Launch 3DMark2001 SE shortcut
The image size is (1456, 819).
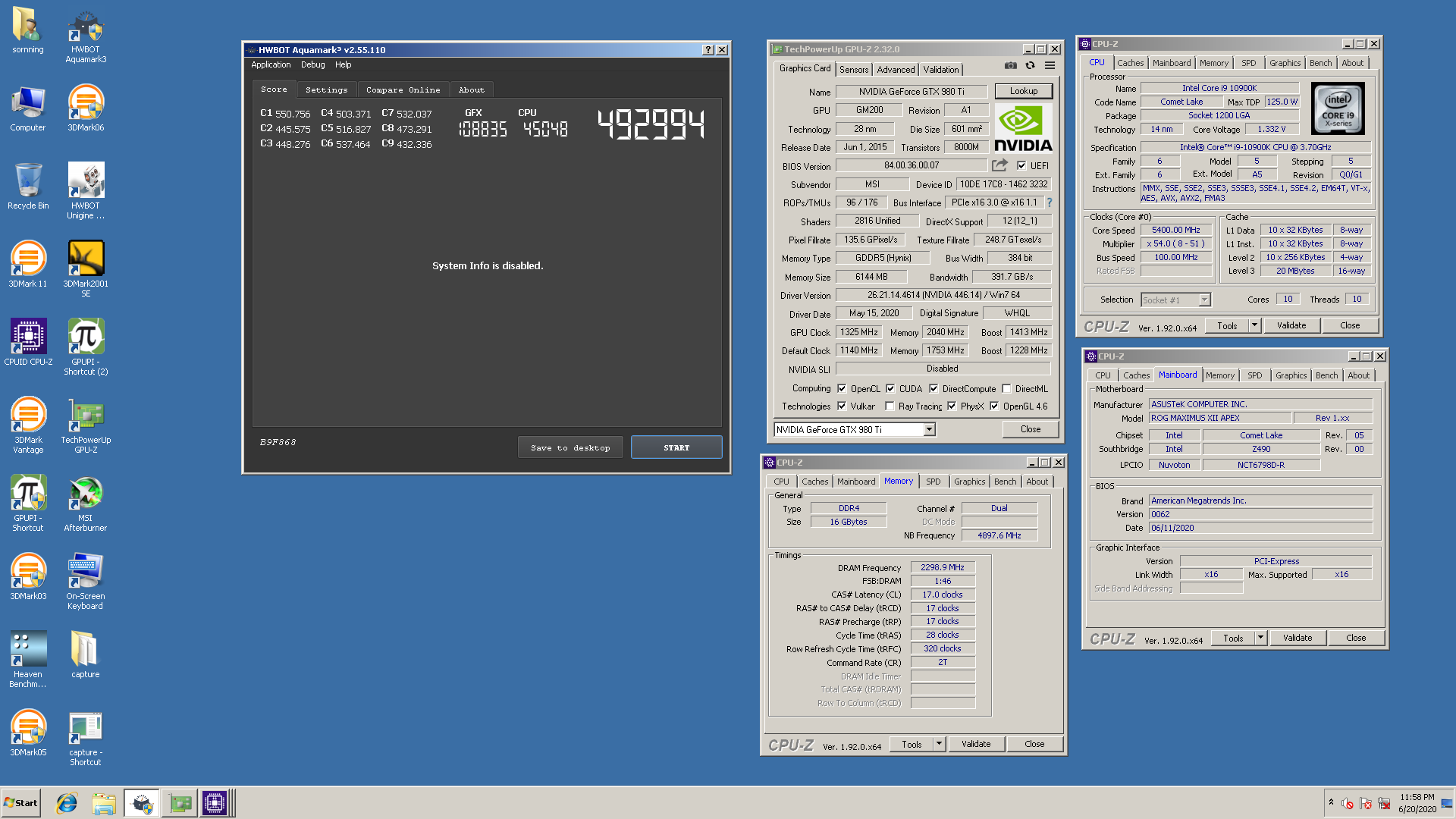(86, 268)
